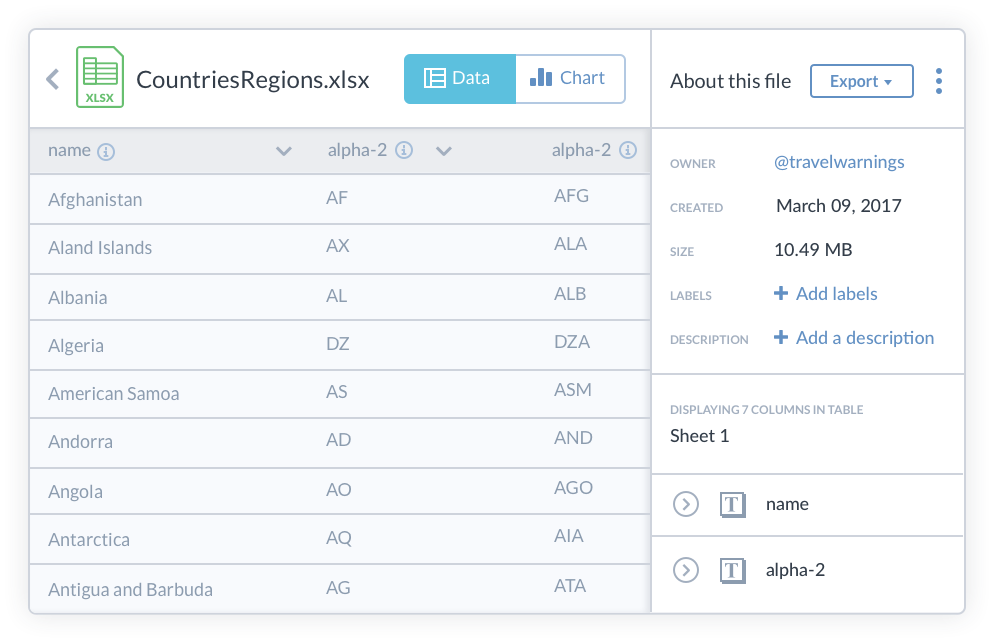The width and height of the screenshot is (994, 644).
Task: Expand the name column details in sidebar
Action: point(685,505)
